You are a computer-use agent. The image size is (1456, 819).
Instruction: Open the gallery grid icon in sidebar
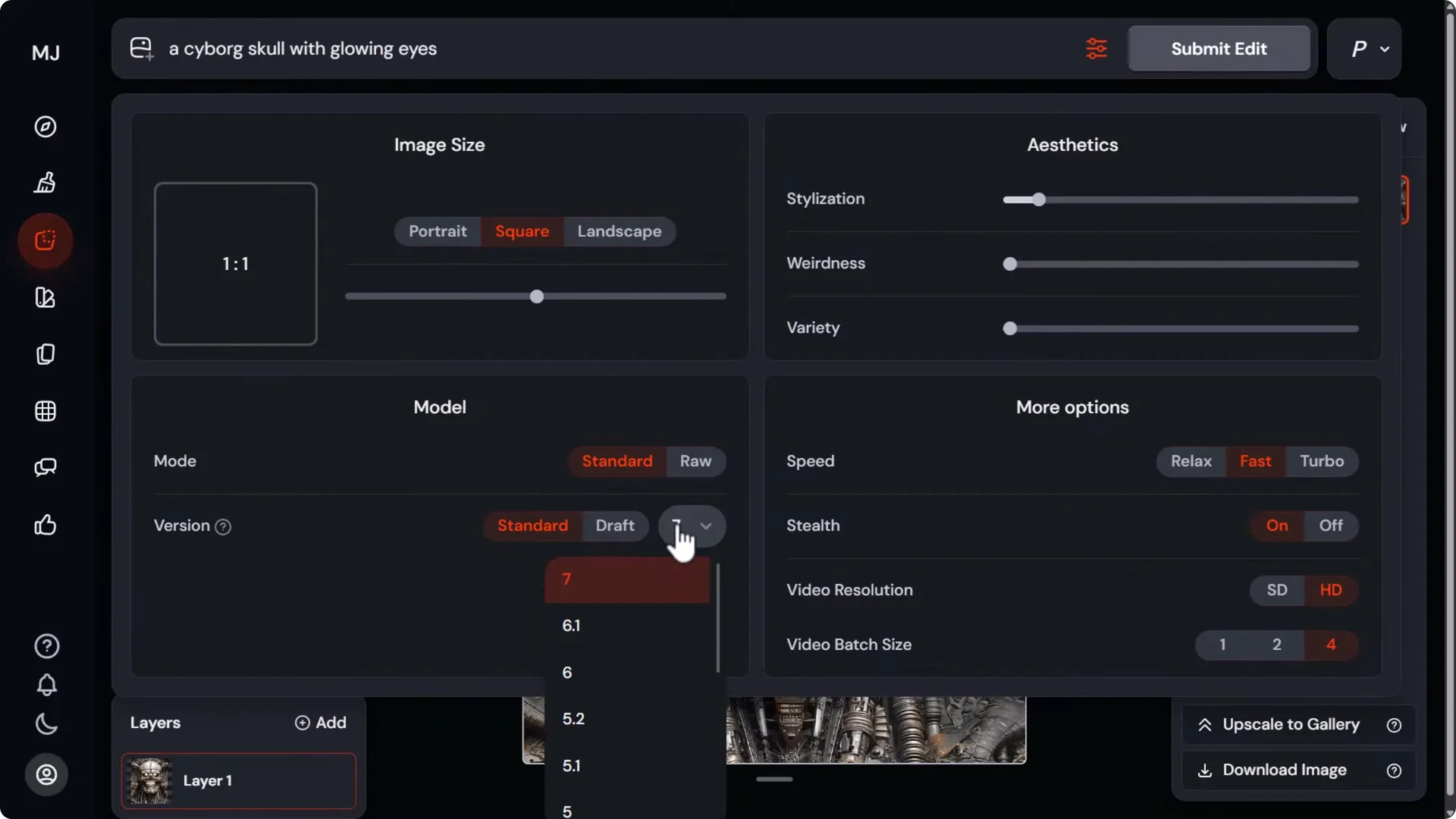pyautogui.click(x=45, y=410)
